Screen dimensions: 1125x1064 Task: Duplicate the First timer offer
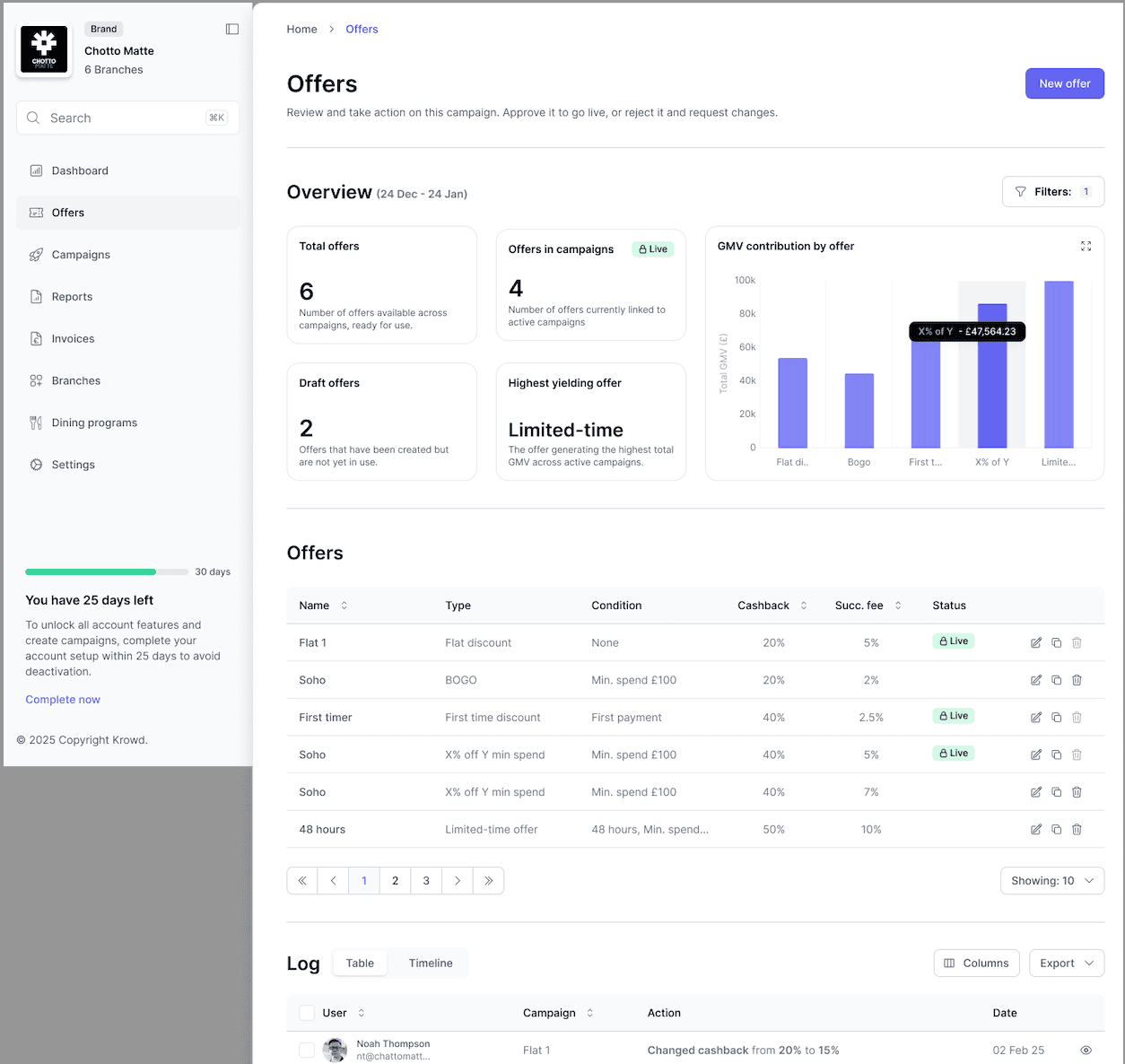1057,718
